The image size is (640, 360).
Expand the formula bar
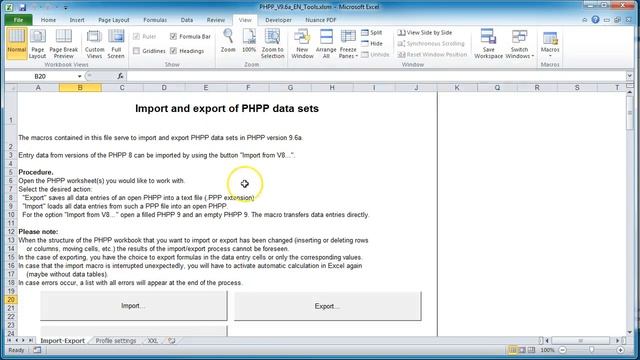[629, 76]
